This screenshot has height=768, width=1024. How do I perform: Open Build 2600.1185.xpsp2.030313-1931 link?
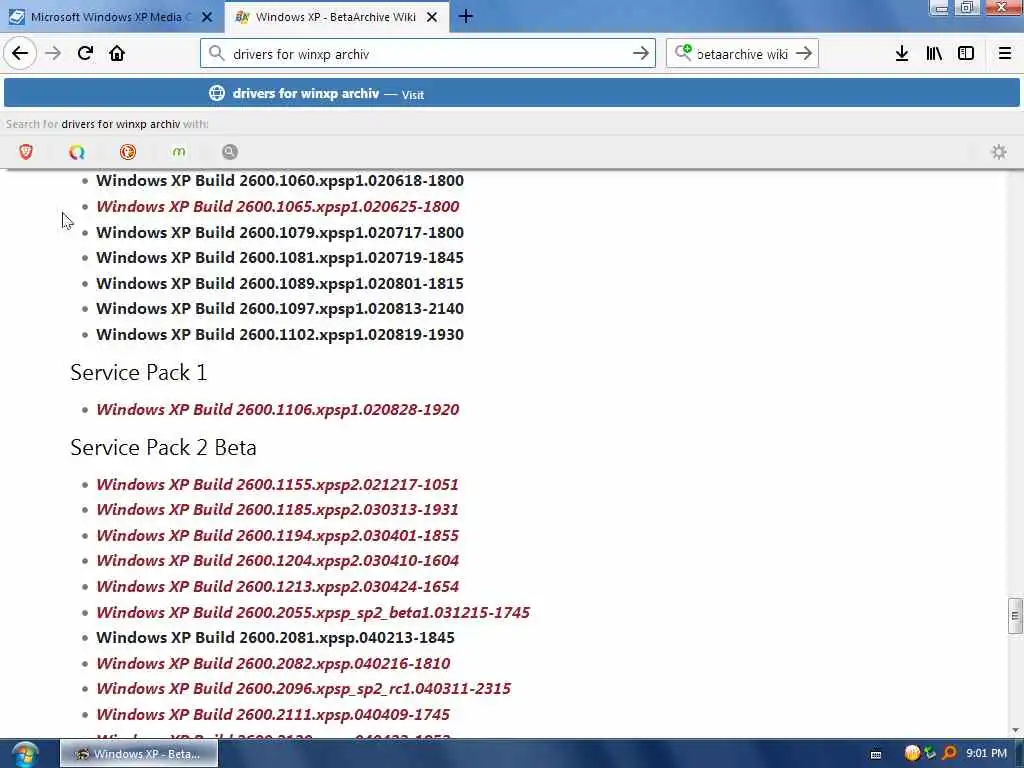click(x=277, y=509)
